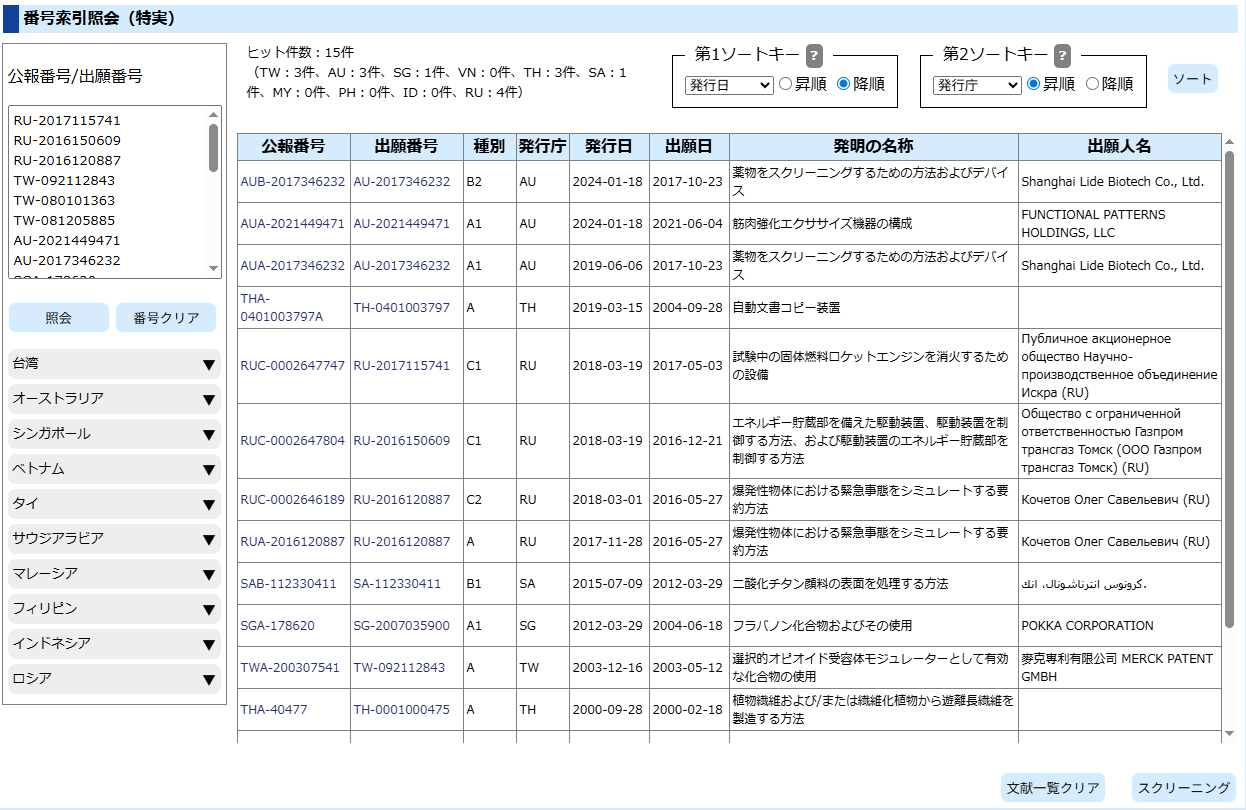Image resolution: width=1246 pixels, height=810 pixels.
Task: Choose 降順 for the second sort key
Action: [x=1092, y=85]
